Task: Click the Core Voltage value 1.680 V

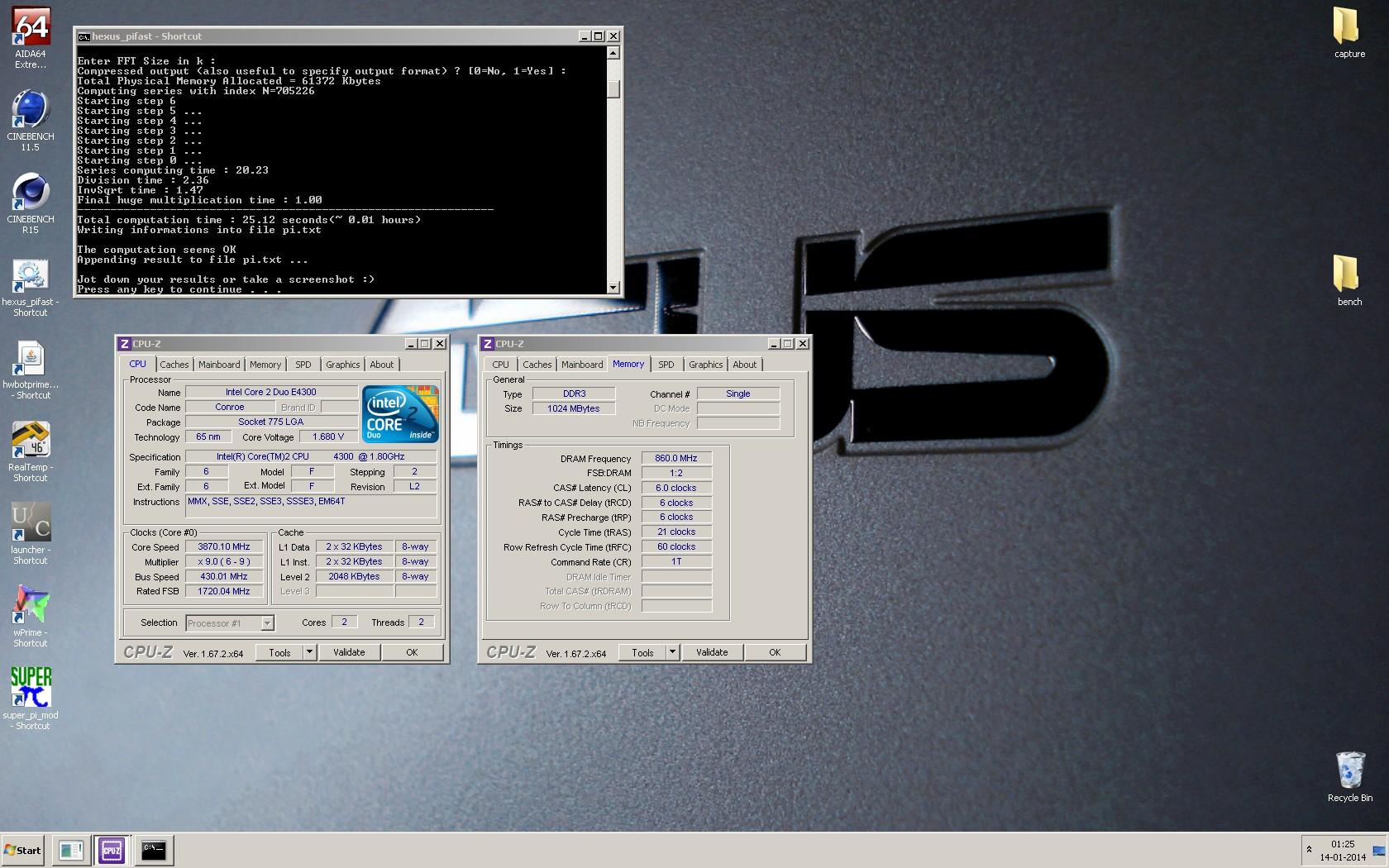Action: click(x=328, y=436)
